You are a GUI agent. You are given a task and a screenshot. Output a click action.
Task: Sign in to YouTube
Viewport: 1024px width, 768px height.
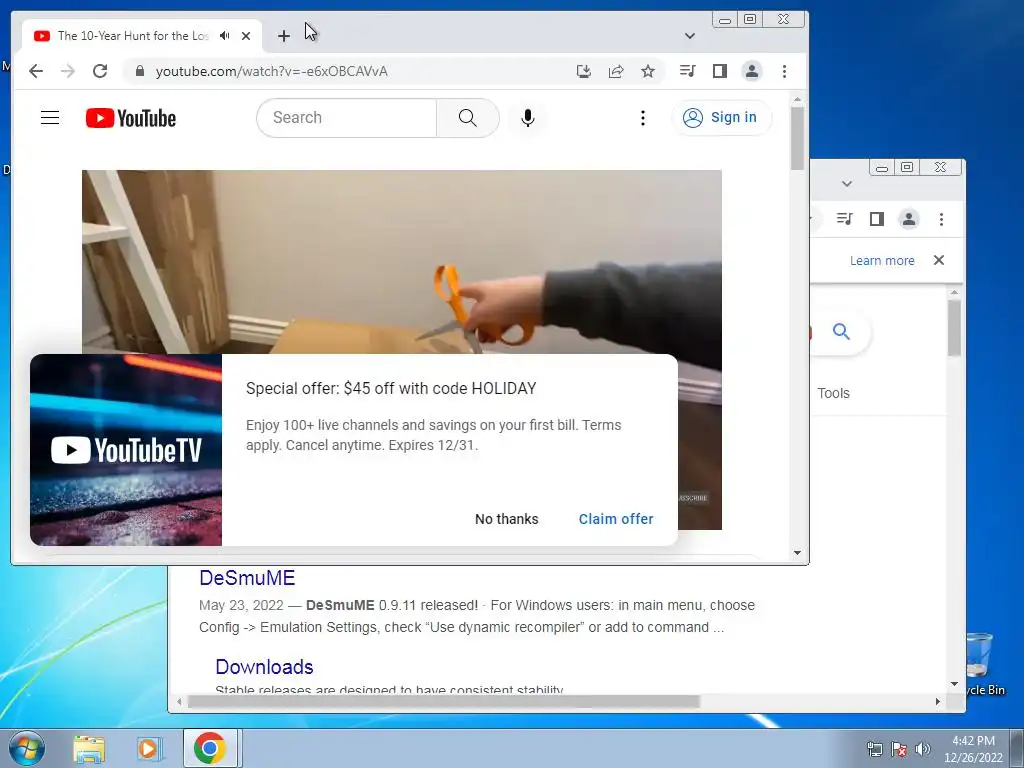pyautogui.click(x=722, y=118)
